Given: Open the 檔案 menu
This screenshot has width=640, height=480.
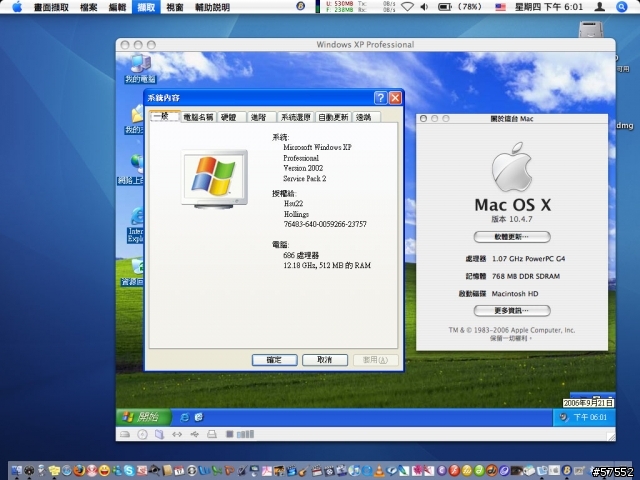Looking at the screenshot, I should pyautogui.click(x=89, y=7).
